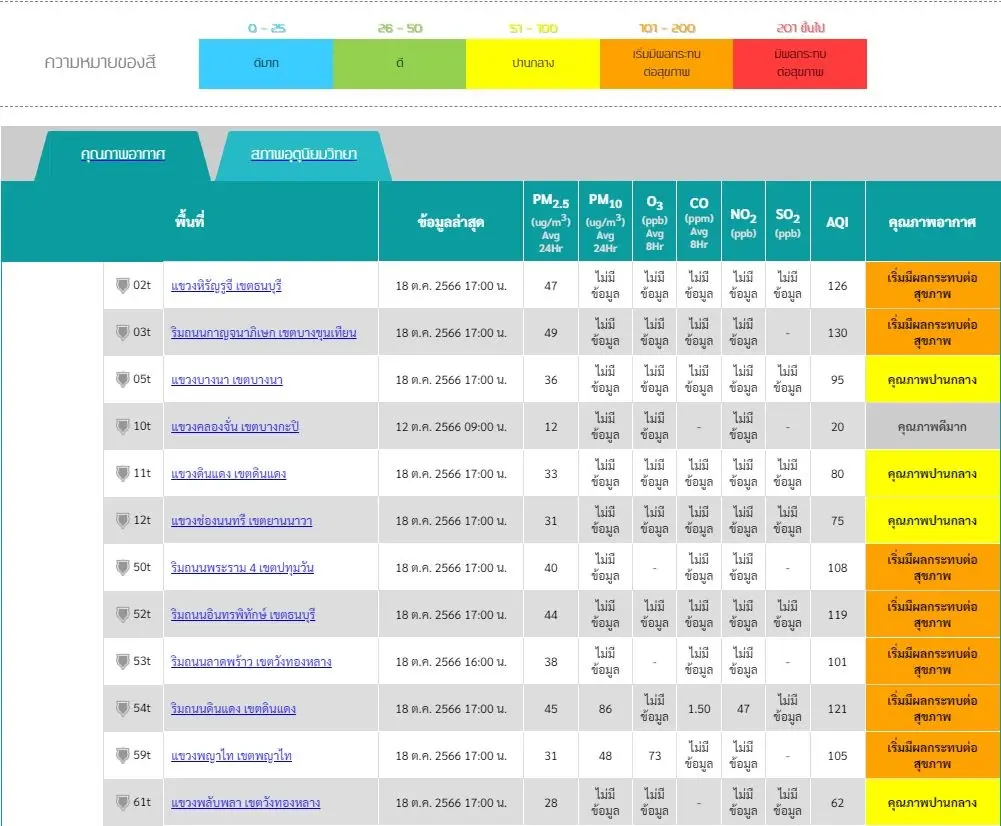Choose the station marker icon for 50t

tap(123, 567)
